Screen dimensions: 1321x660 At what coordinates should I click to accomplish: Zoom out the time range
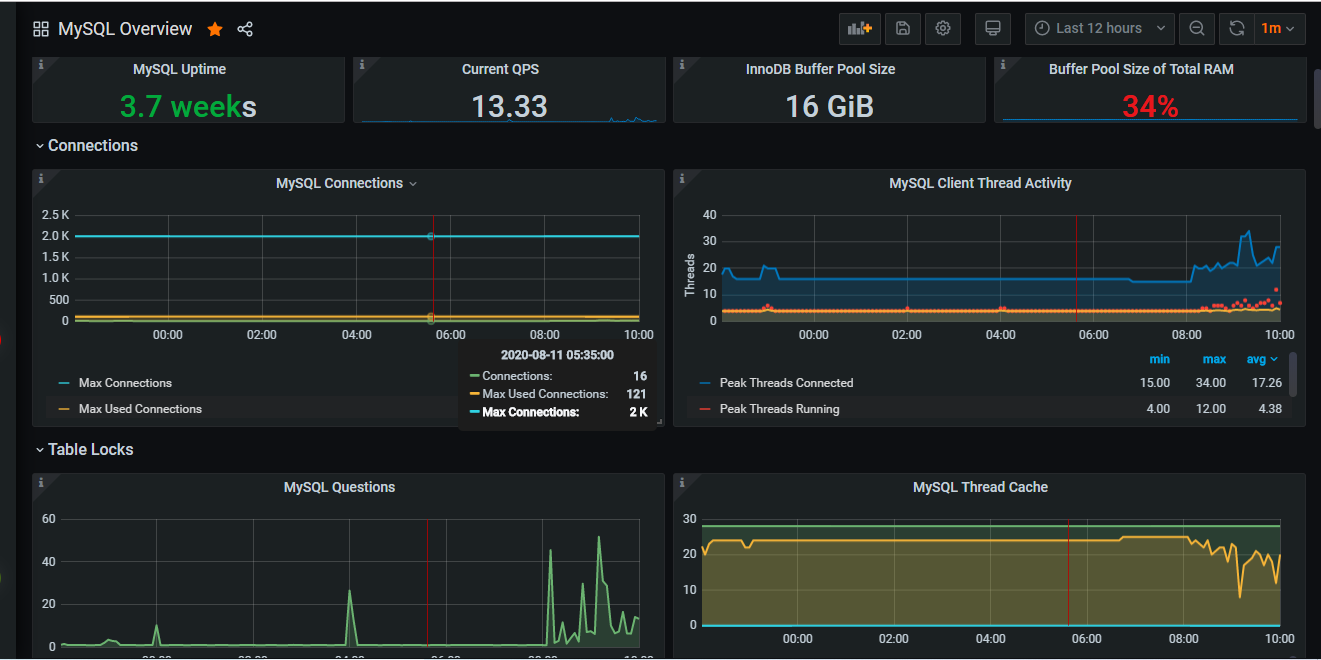pyautogui.click(x=1196, y=28)
